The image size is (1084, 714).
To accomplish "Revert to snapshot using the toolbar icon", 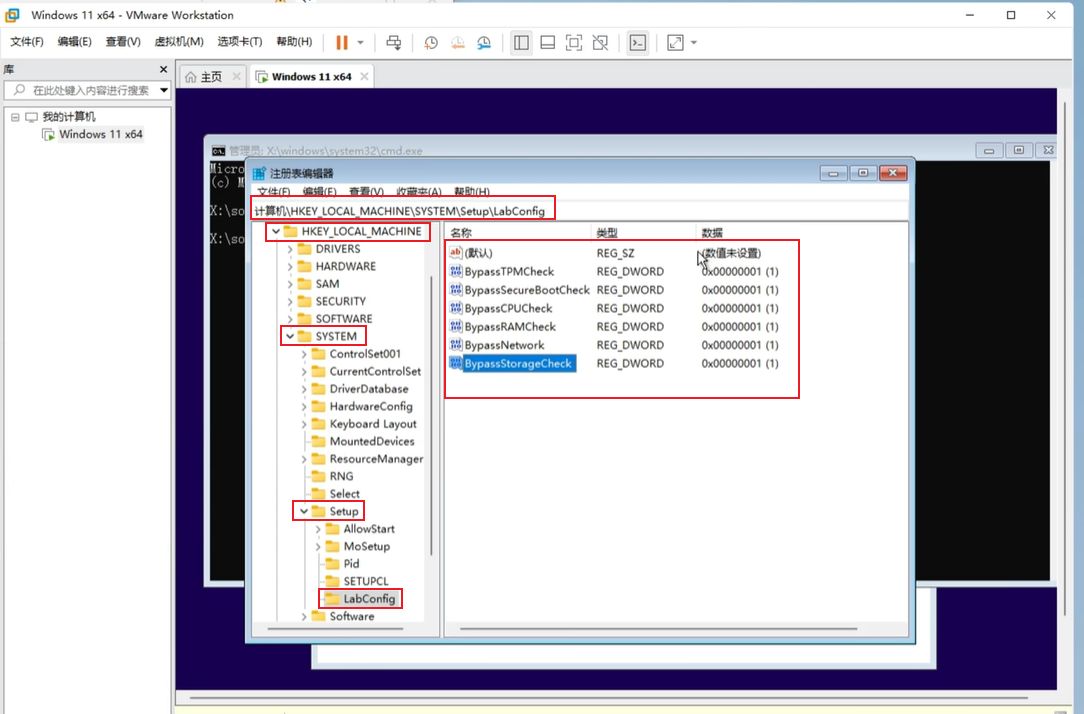I will pos(457,42).
